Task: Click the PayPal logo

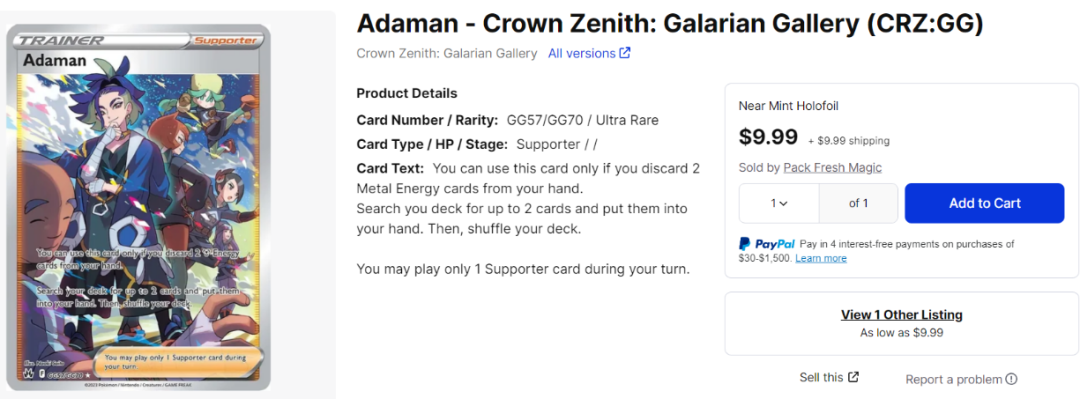Action: point(767,244)
